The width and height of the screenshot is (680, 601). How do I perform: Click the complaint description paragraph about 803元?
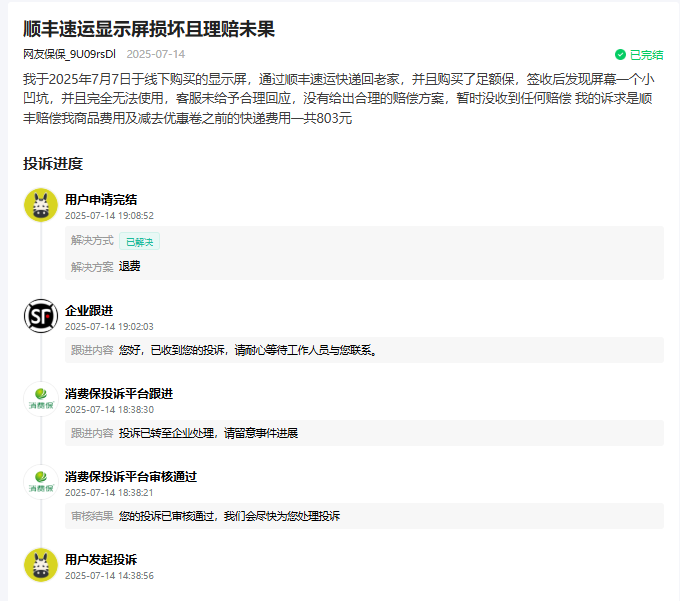coord(339,98)
